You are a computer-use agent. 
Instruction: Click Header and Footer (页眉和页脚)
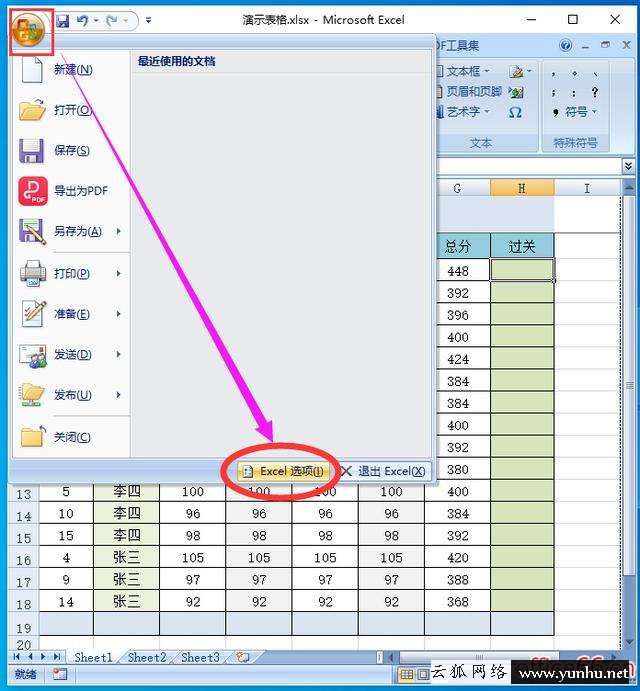470,92
